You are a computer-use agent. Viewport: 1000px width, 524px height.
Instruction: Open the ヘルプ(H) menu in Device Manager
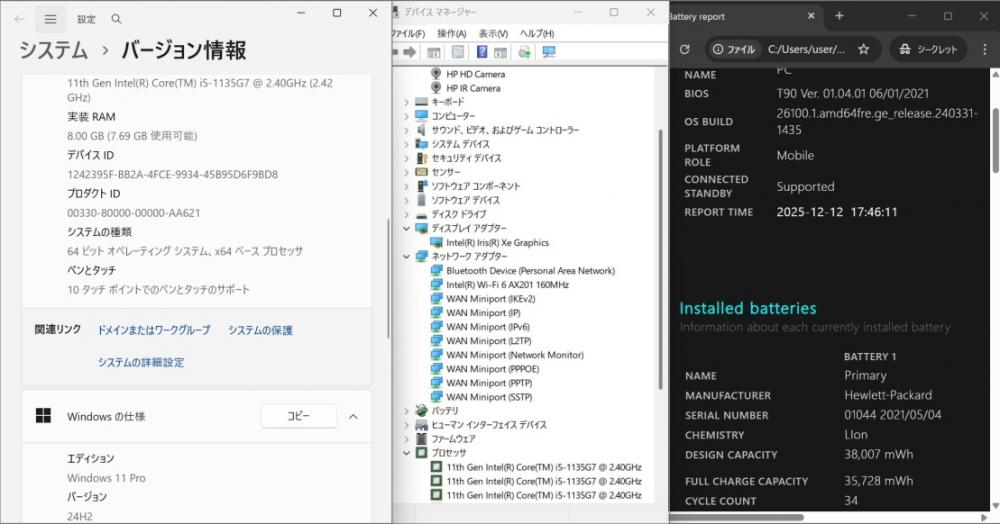[x=536, y=33]
